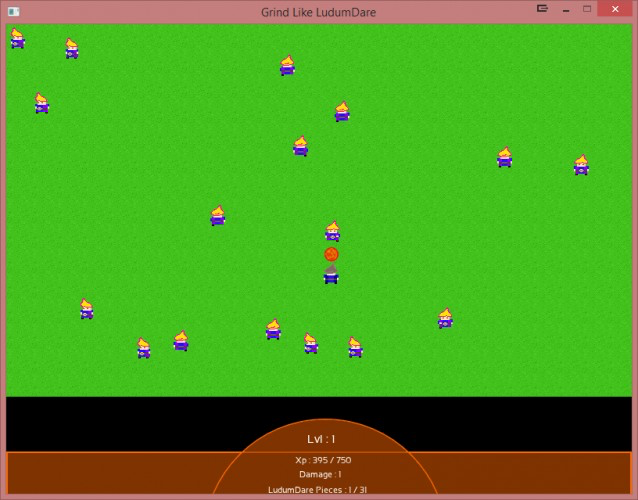The image size is (638, 500).
Task: Click the 'Xp : 395 / 750' readout
Action: point(323,460)
